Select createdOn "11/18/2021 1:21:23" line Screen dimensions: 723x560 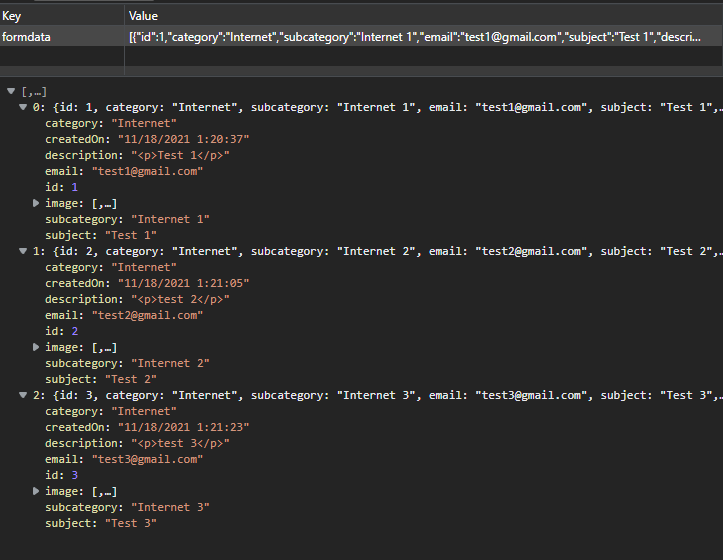coord(147,427)
